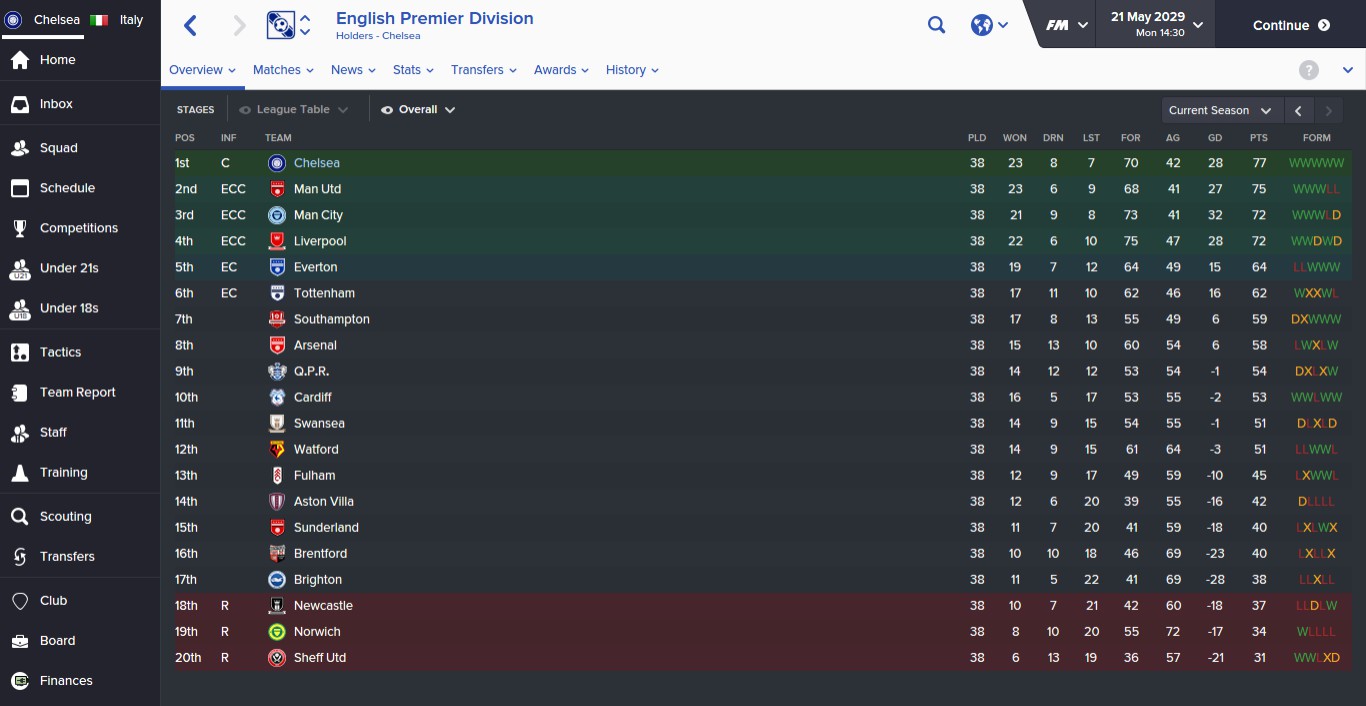Image resolution: width=1366 pixels, height=706 pixels.
Task: Toggle the Overall view selector
Action: tap(418, 110)
